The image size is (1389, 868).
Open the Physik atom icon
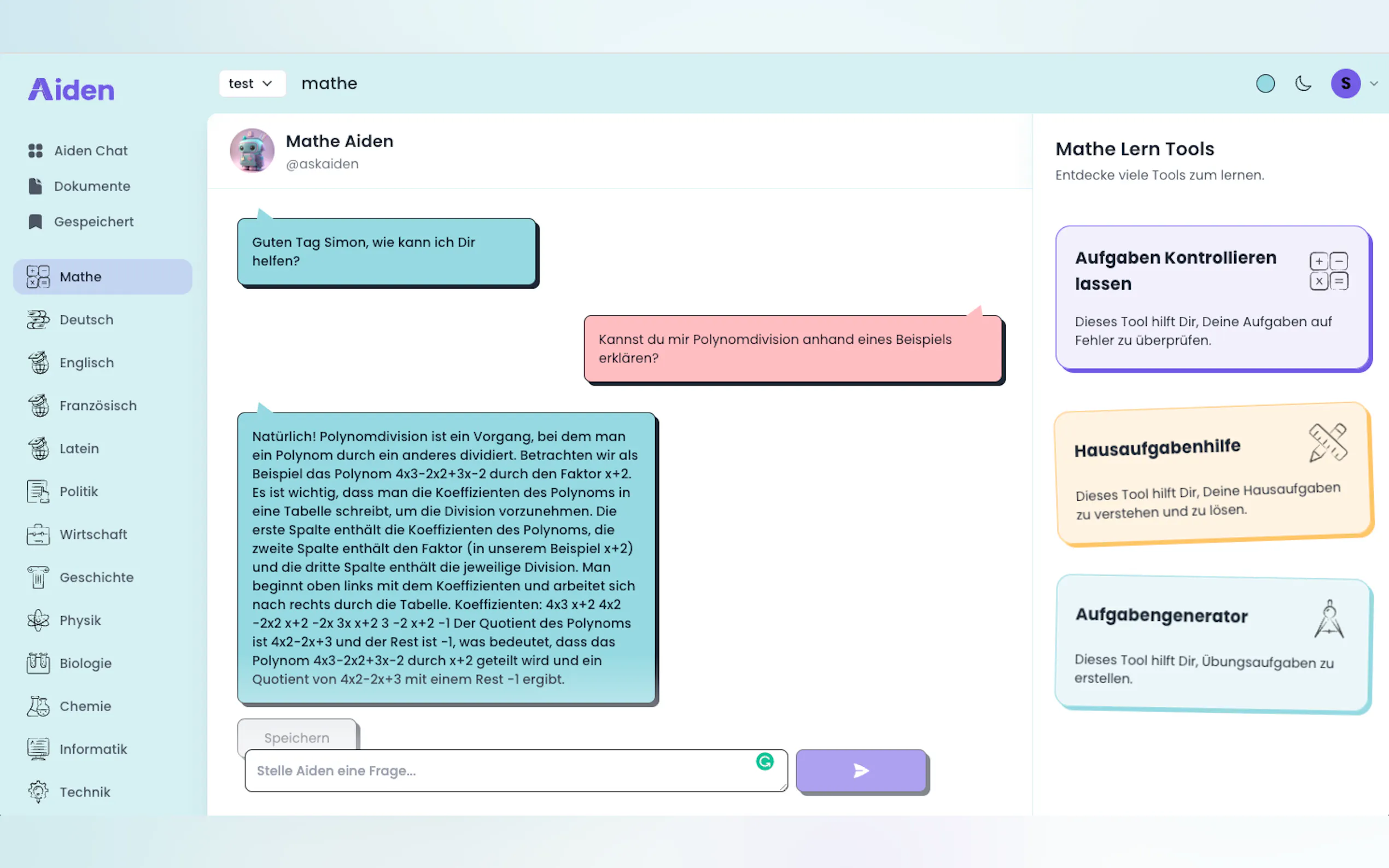[x=38, y=620]
